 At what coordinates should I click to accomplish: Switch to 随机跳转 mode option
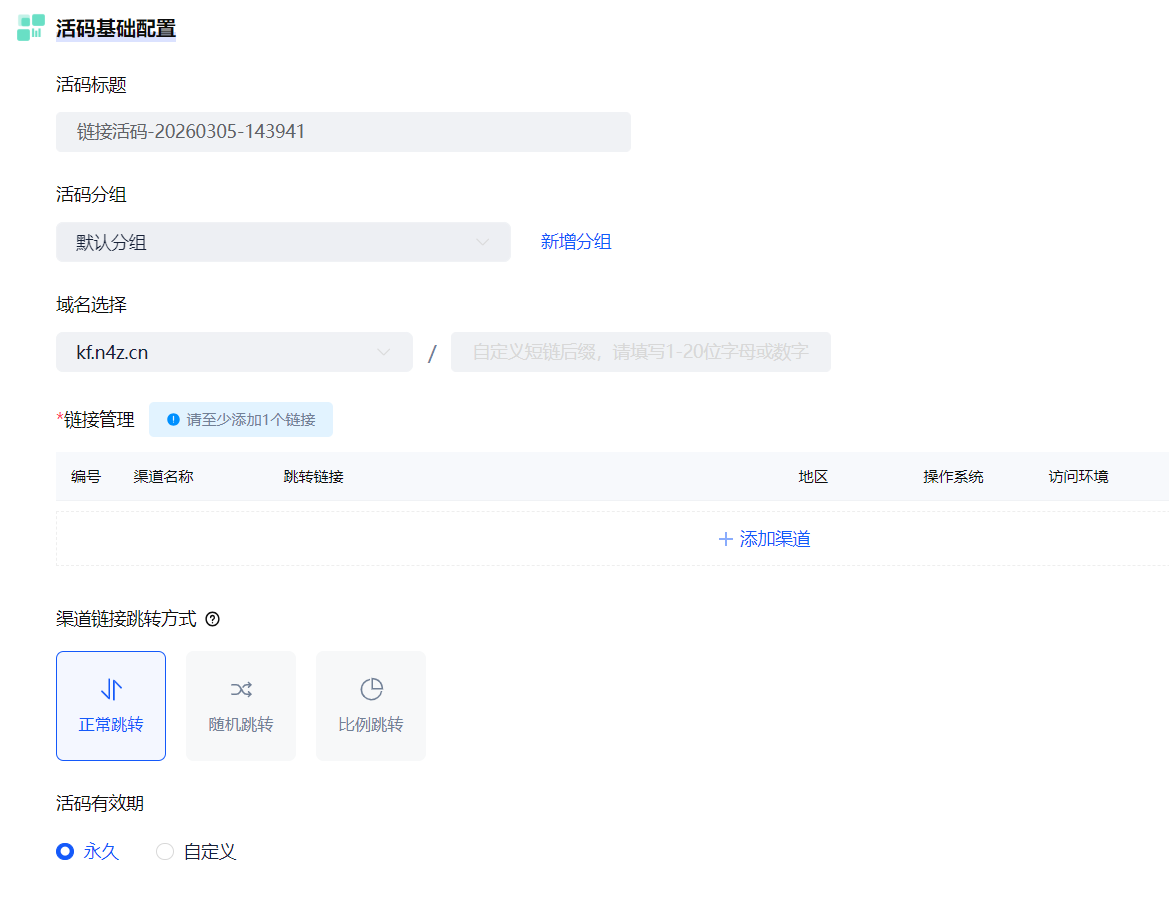coord(241,706)
